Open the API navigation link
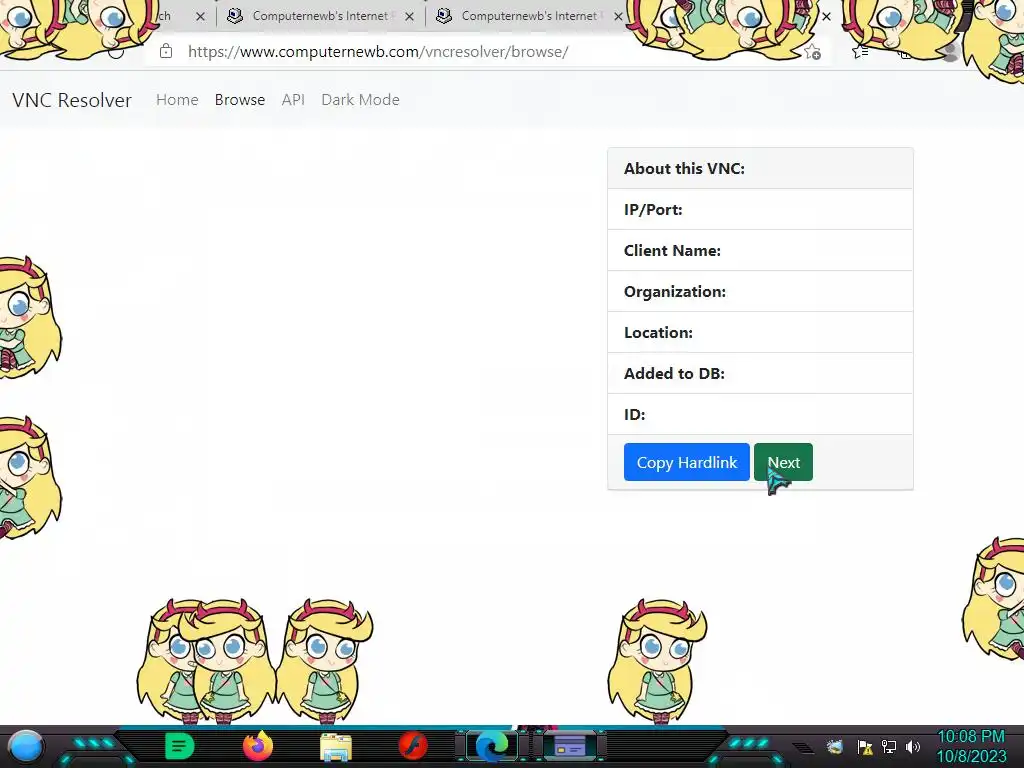Image resolution: width=1024 pixels, height=768 pixels. pyautogui.click(x=293, y=100)
